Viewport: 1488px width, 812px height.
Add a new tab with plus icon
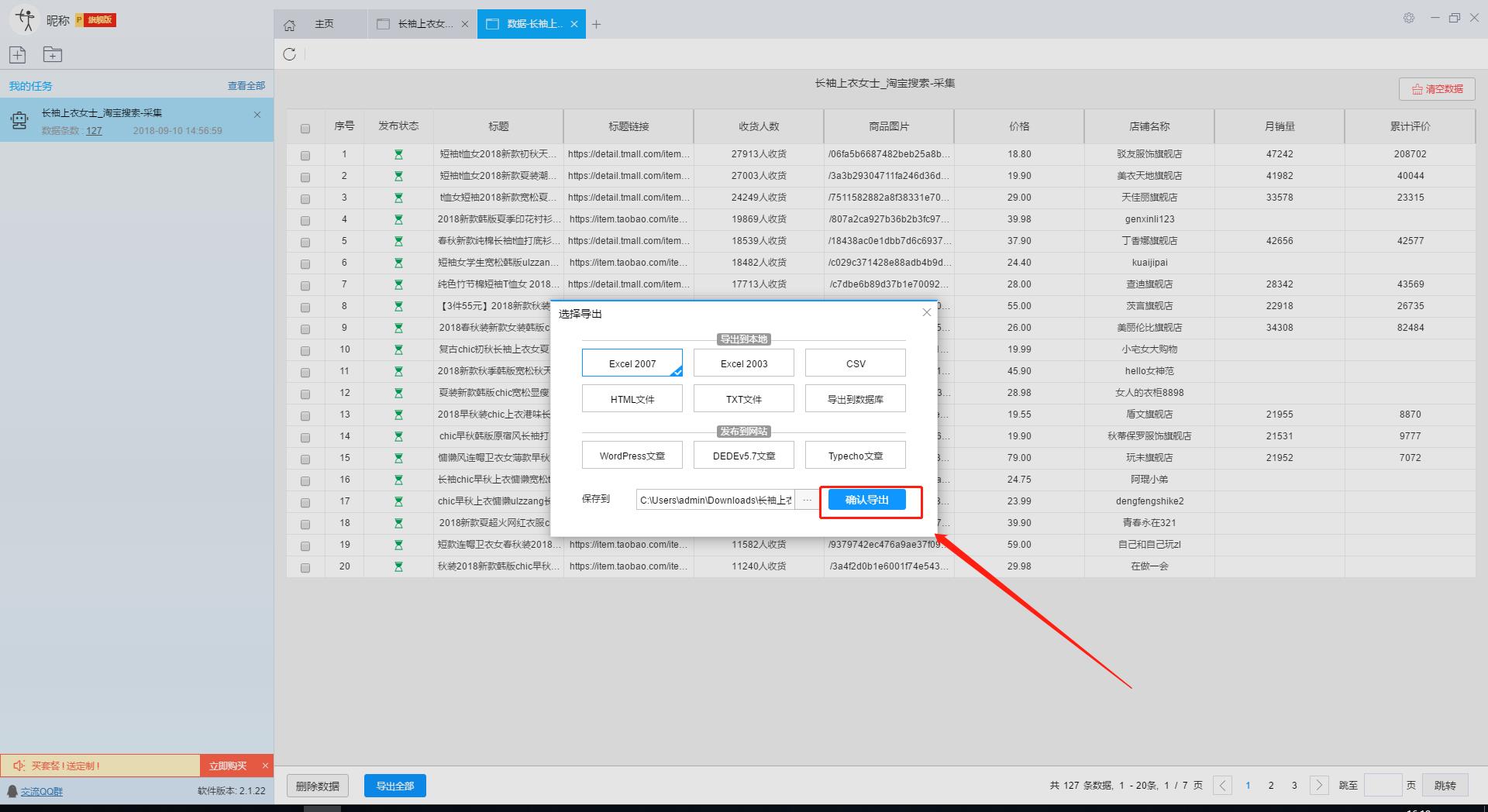[x=596, y=24]
